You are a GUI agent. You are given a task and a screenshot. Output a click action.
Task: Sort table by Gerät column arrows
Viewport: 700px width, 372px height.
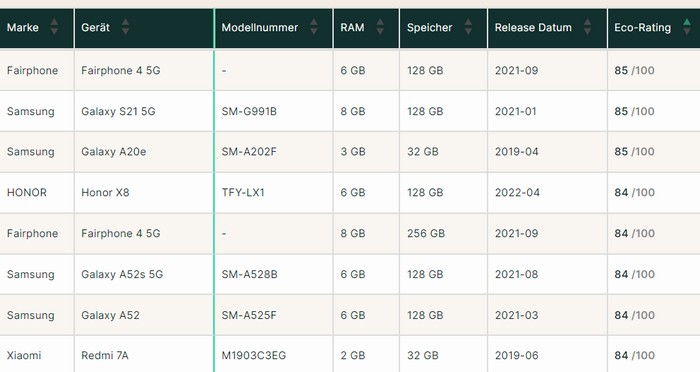coord(125,27)
